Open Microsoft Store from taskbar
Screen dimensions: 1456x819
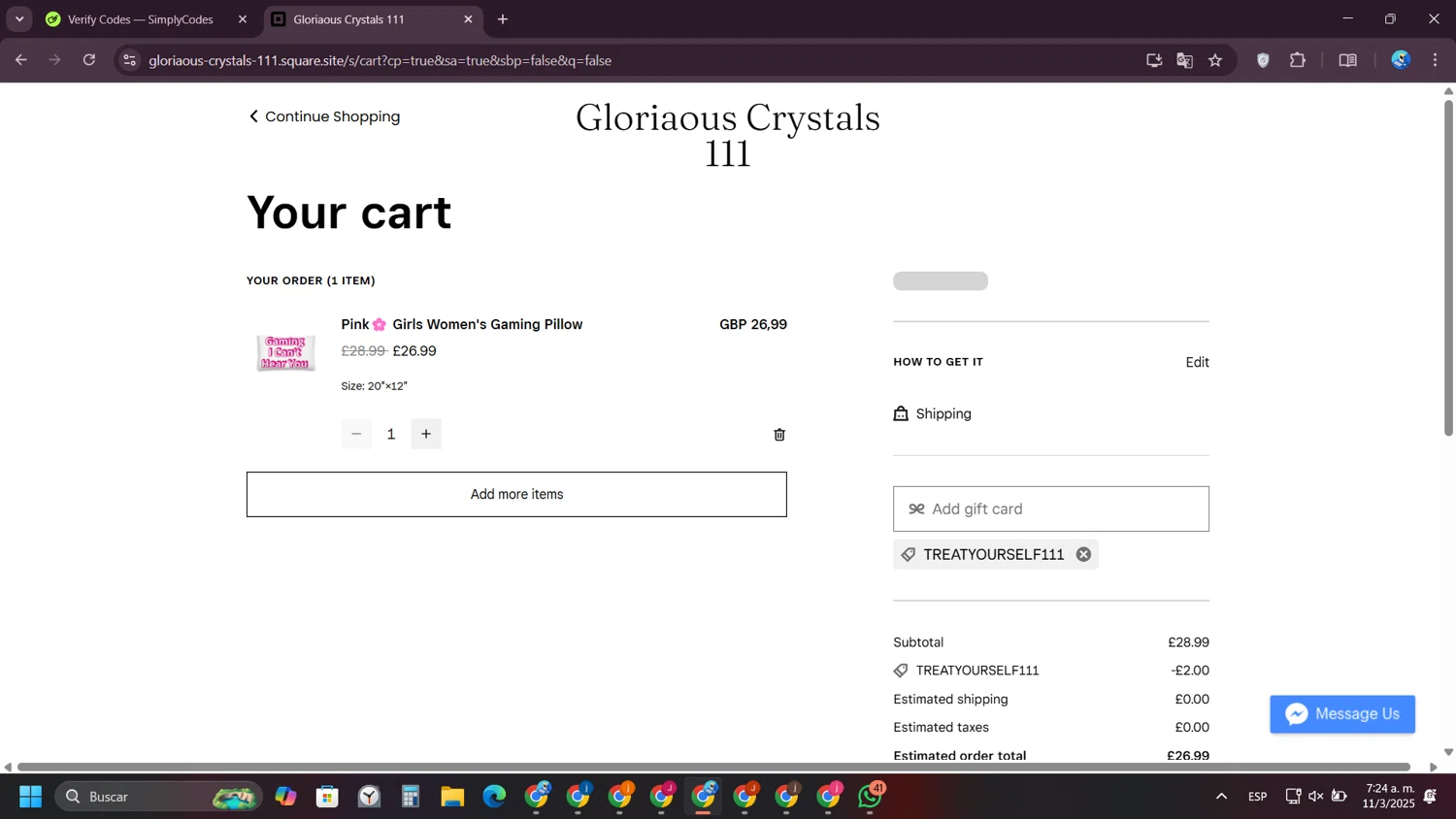tap(327, 797)
